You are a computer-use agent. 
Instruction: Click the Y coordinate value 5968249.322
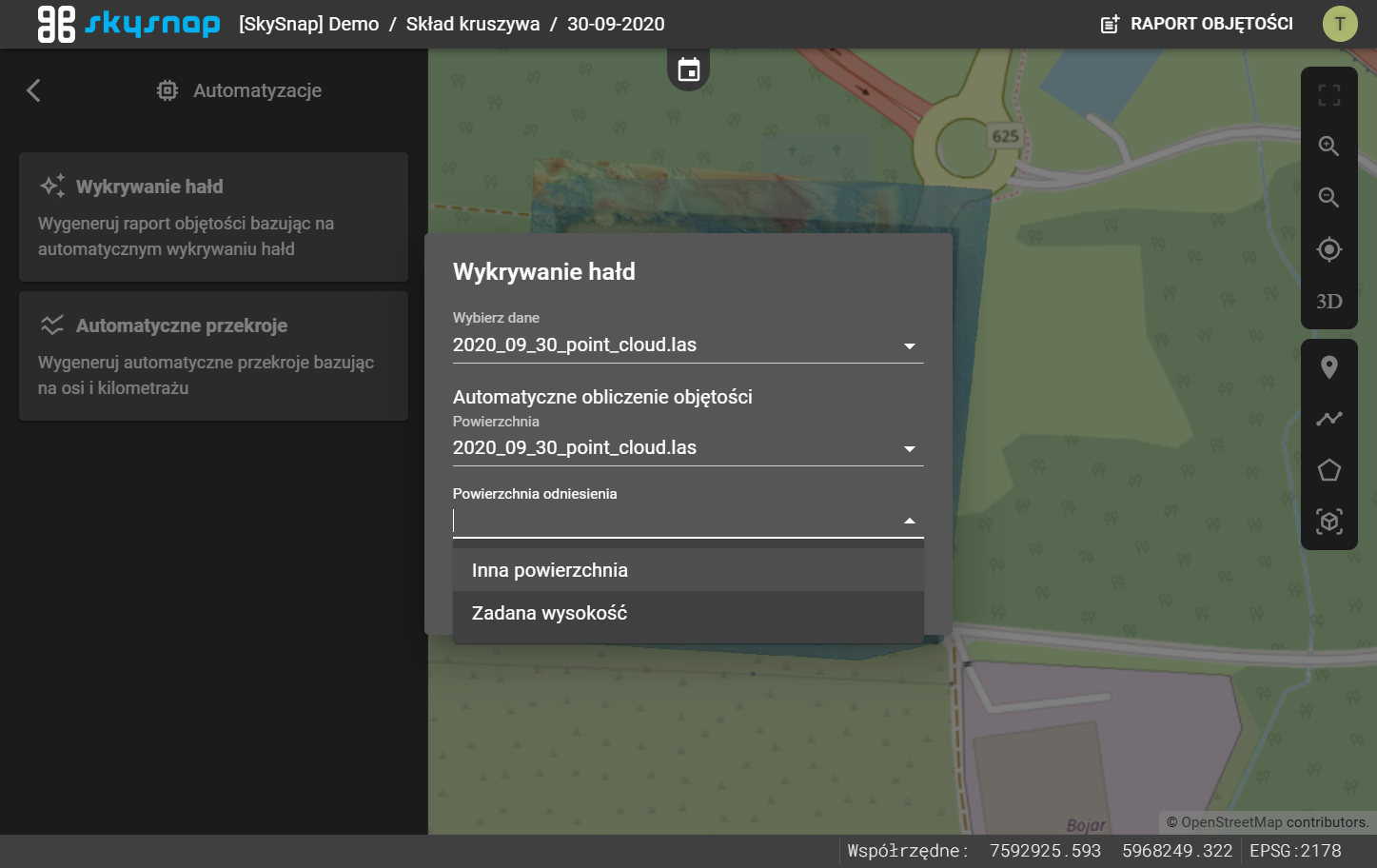1177,851
